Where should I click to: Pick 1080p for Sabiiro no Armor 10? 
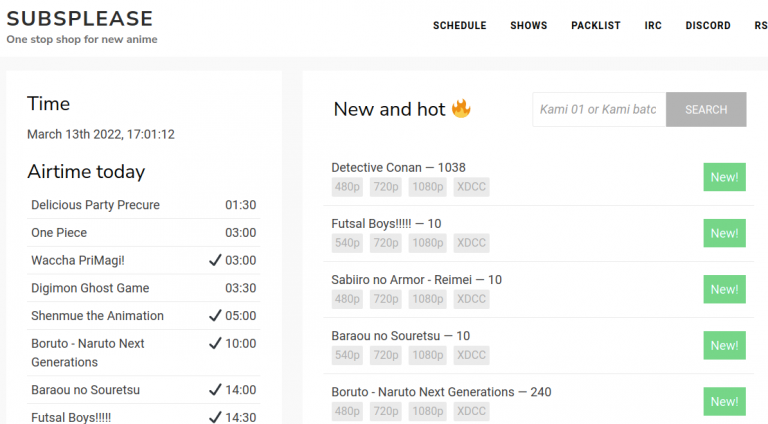[x=428, y=299]
